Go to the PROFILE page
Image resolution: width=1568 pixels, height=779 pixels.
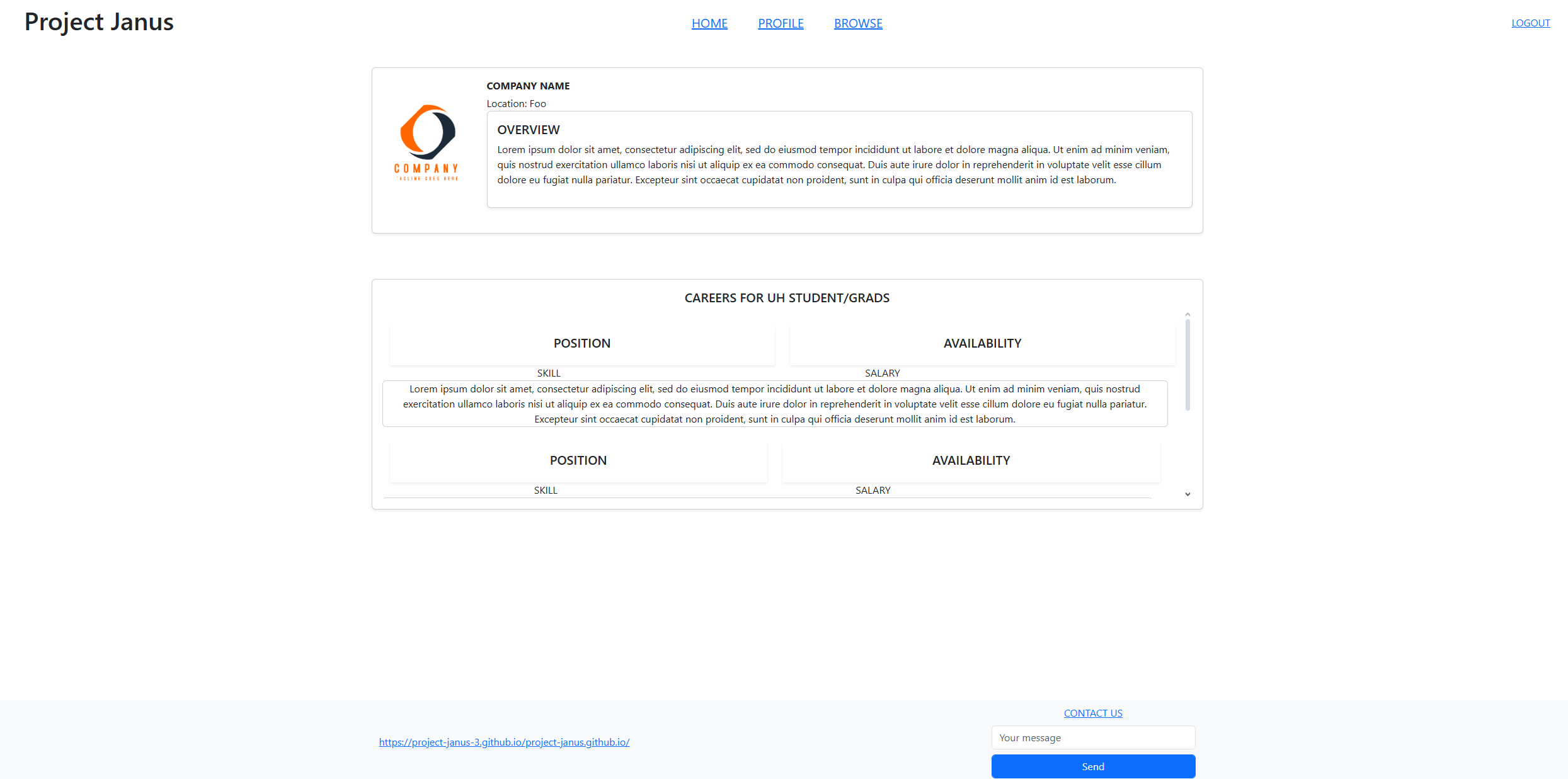point(781,23)
